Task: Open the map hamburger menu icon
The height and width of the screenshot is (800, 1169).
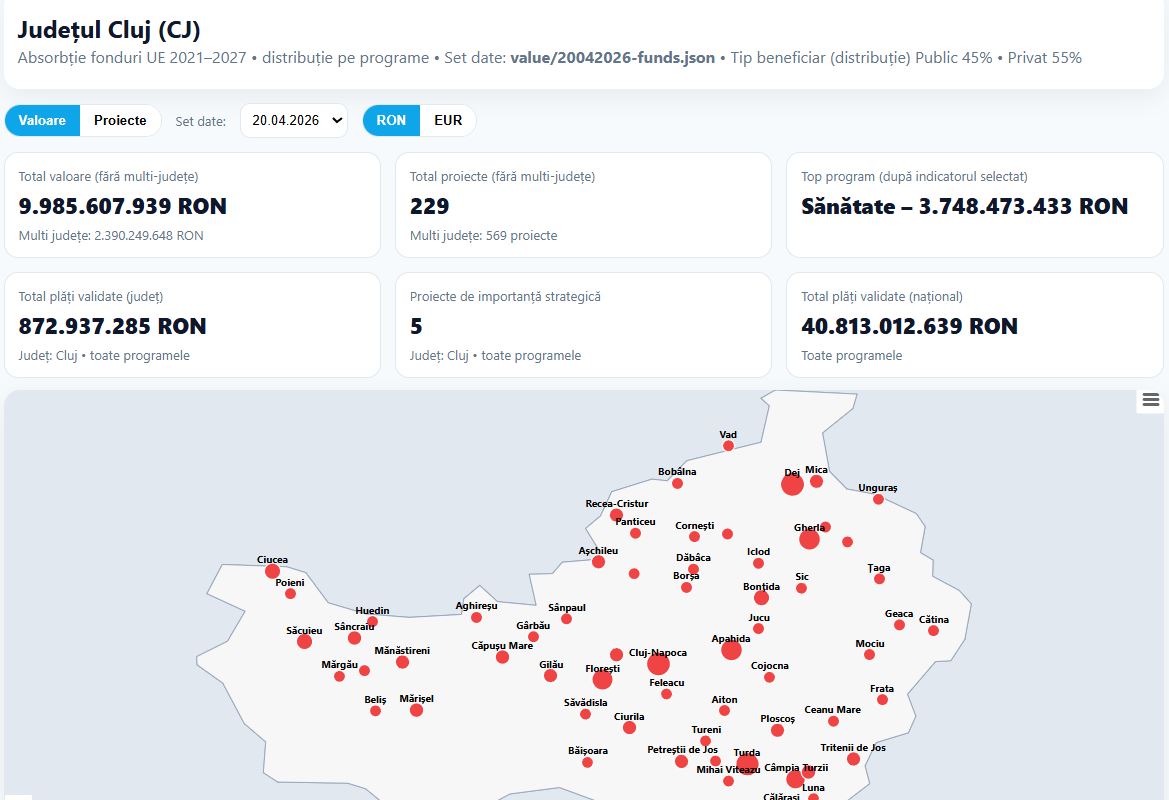Action: click(1150, 400)
